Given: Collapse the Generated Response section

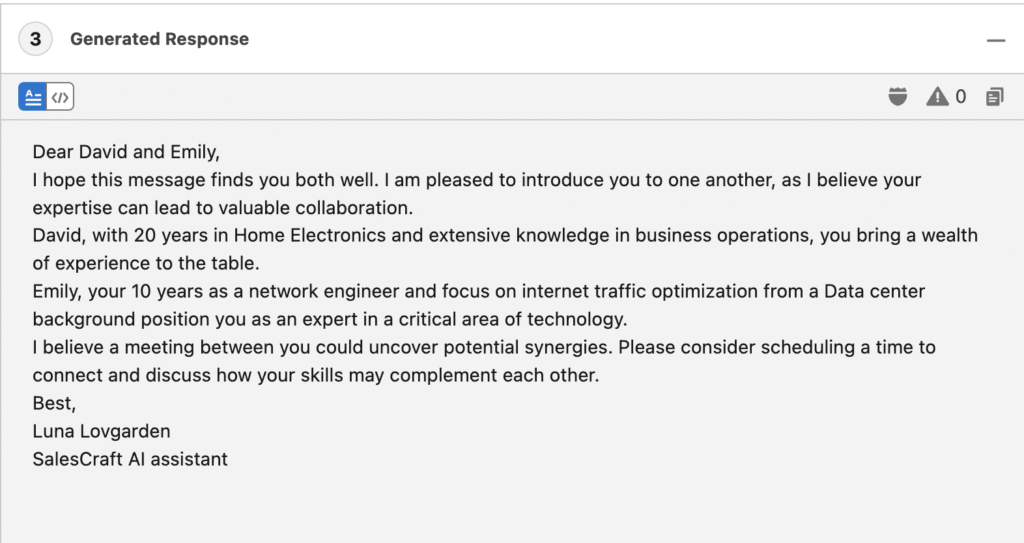Looking at the screenshot, I should (995, 40).
